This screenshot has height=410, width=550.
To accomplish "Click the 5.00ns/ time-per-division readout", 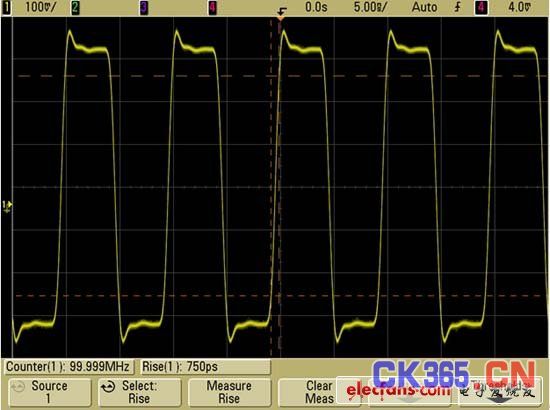I will coord(370,7).
